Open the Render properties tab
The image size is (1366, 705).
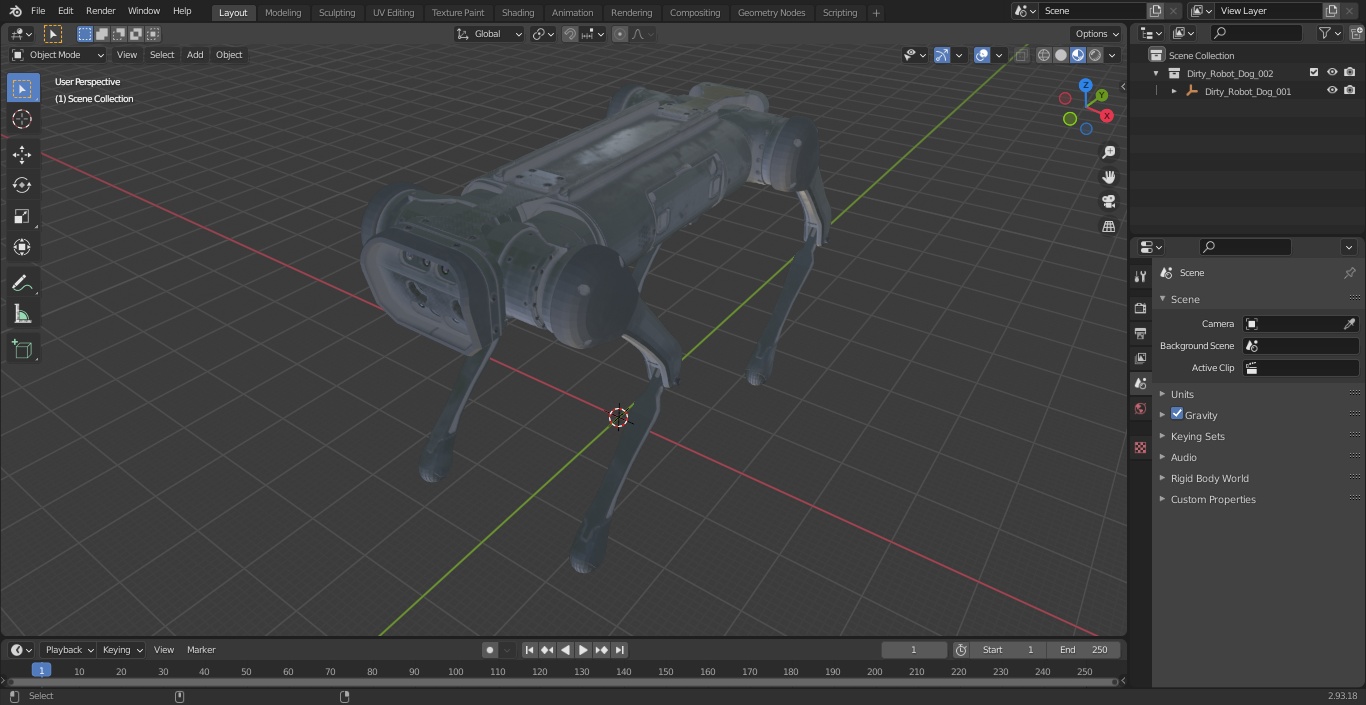[x=1140, y=308]
